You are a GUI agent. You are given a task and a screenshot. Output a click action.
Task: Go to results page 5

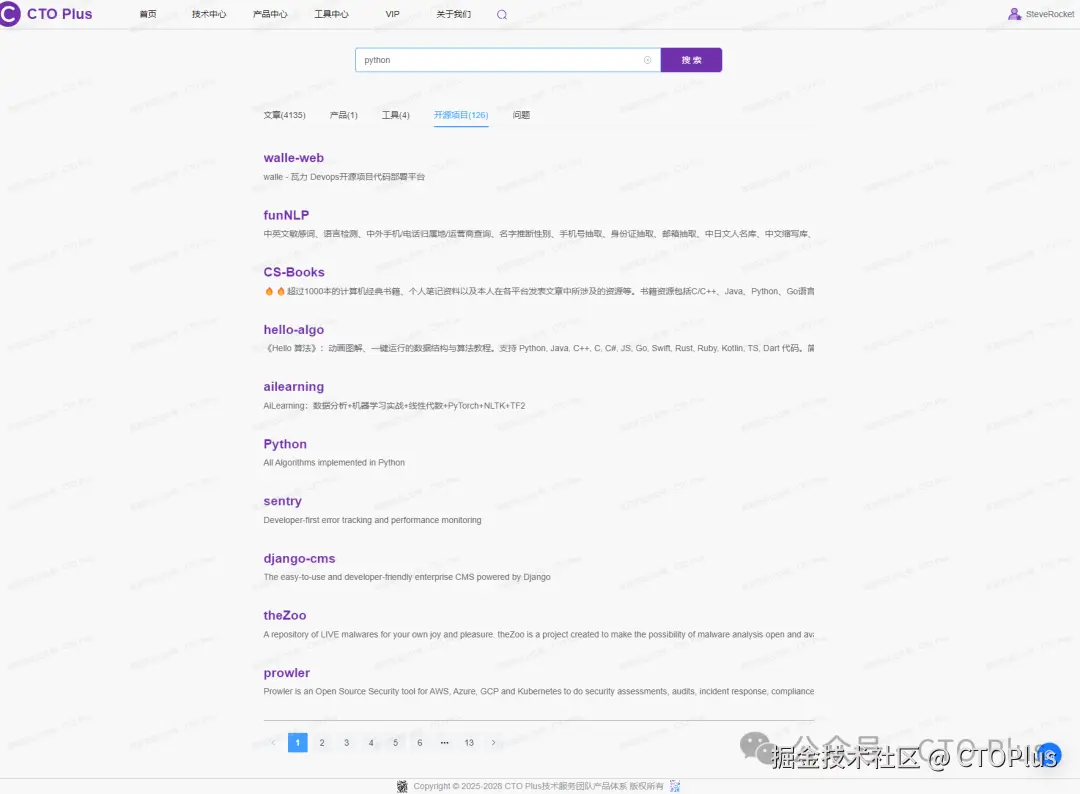pyautogui.click(x=395, y=742)
